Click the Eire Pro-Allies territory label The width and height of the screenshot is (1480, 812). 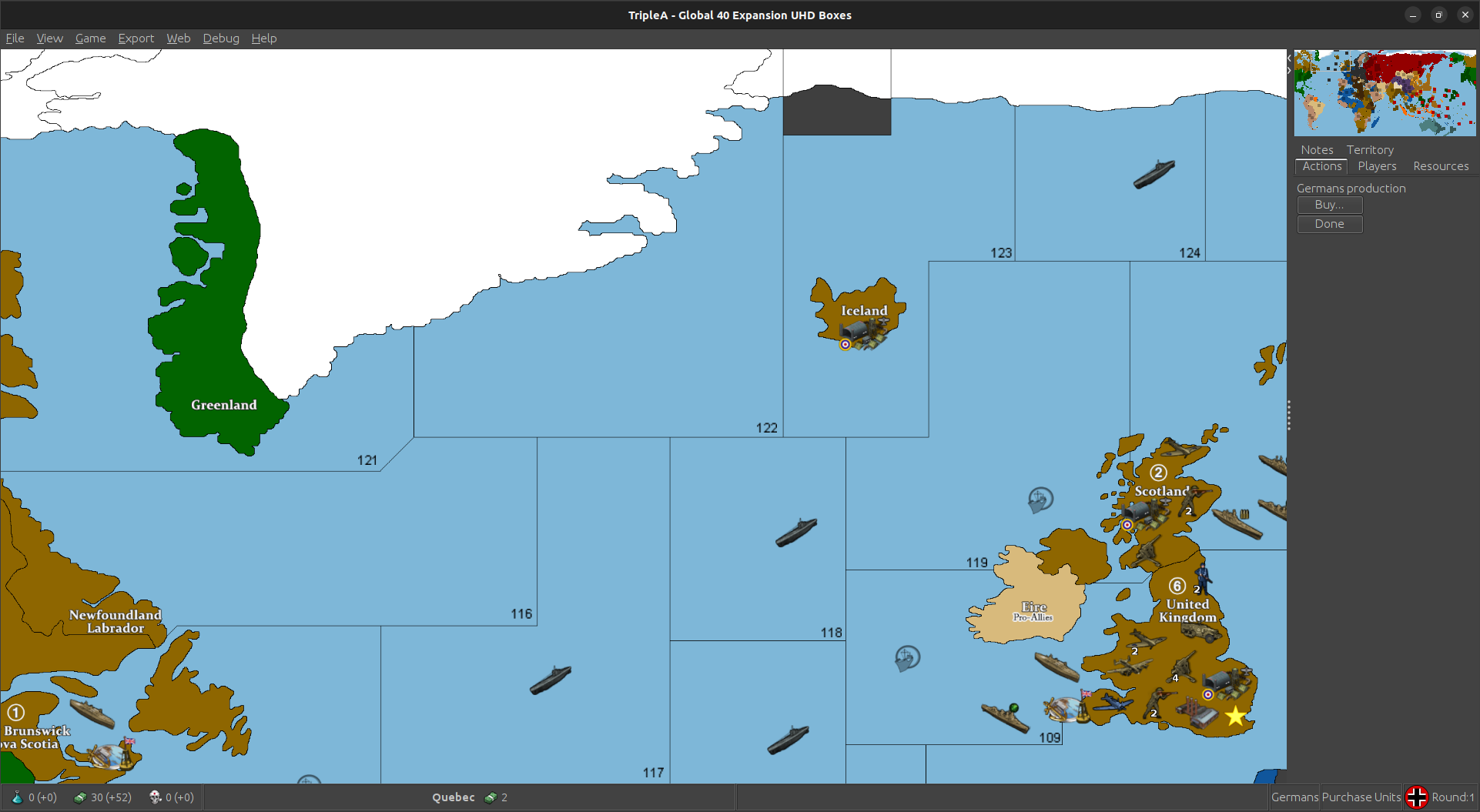click(x=1033, y=611)
